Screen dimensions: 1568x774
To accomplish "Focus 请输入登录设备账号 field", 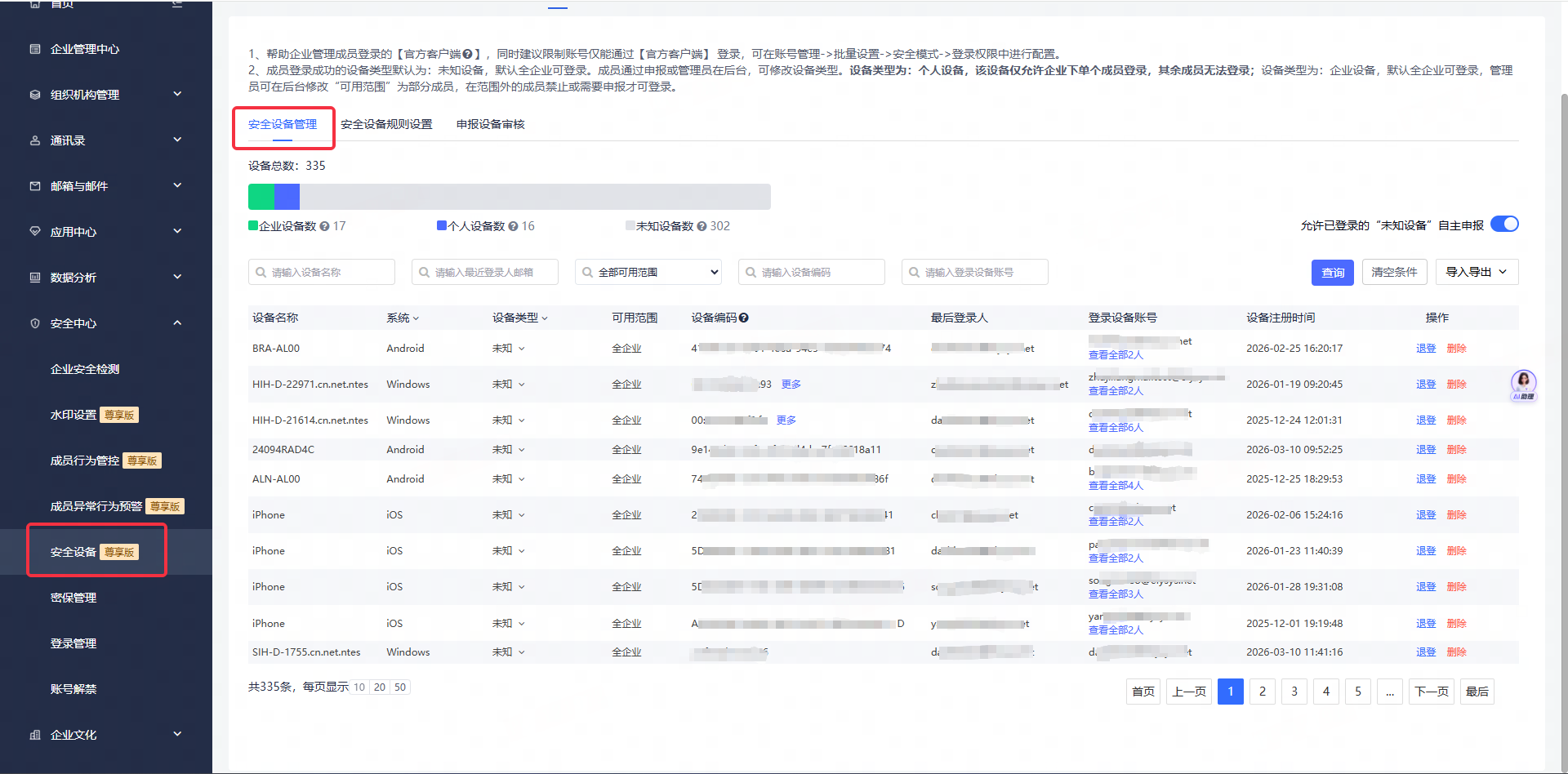I will point(975,272).
